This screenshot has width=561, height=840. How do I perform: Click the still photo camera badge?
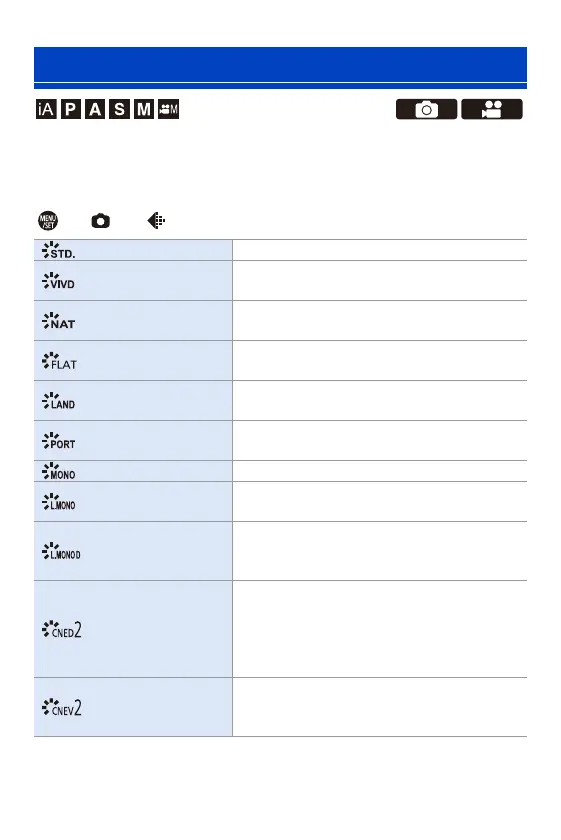coord(427,109)
